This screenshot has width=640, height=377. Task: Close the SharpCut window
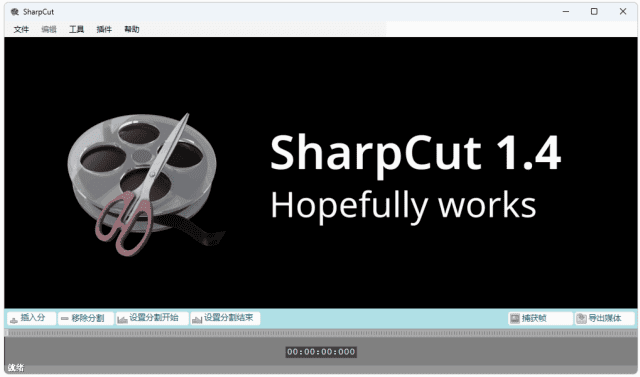(623, 12)
